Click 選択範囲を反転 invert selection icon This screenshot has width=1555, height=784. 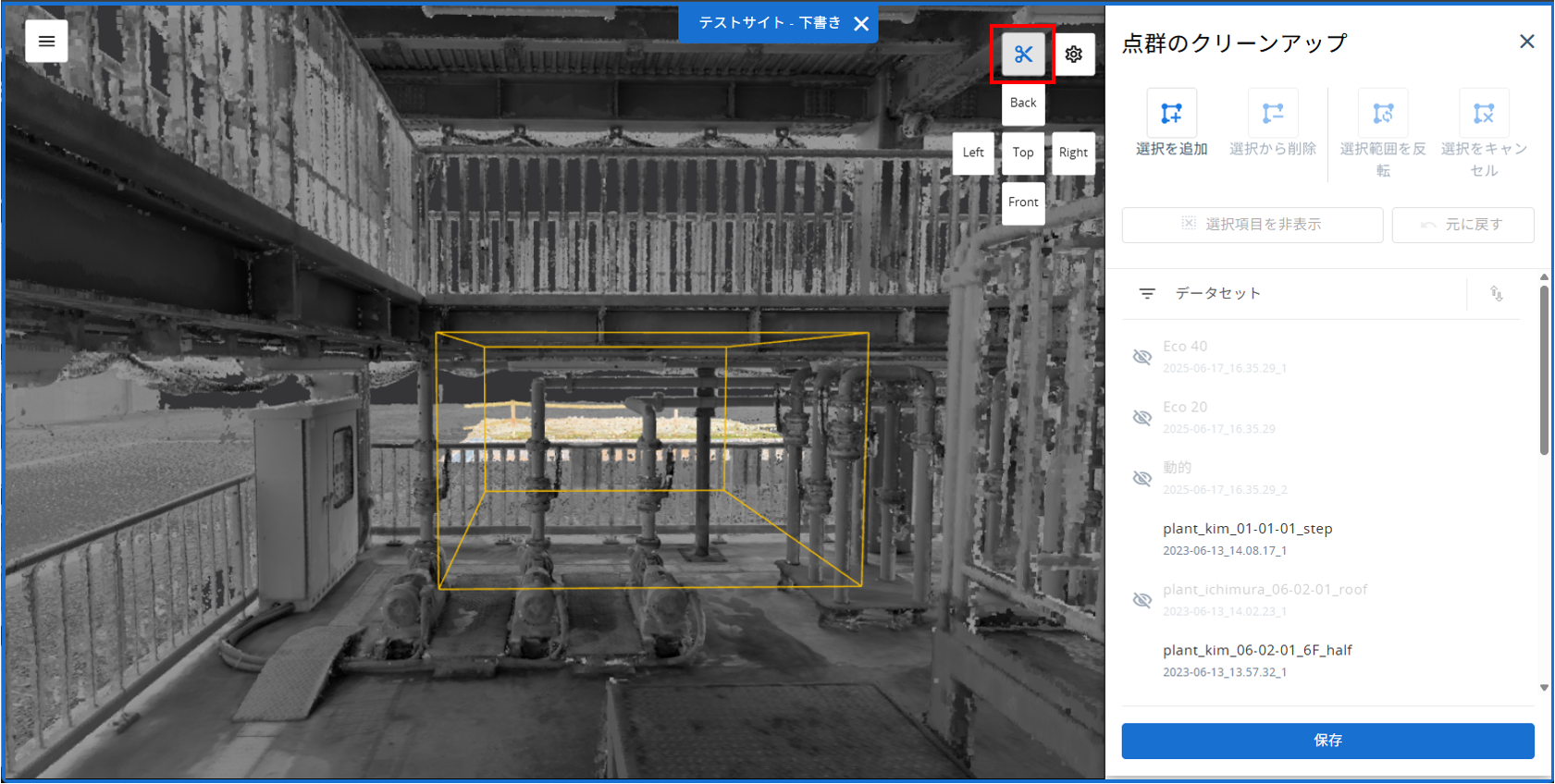(1383, 113)
